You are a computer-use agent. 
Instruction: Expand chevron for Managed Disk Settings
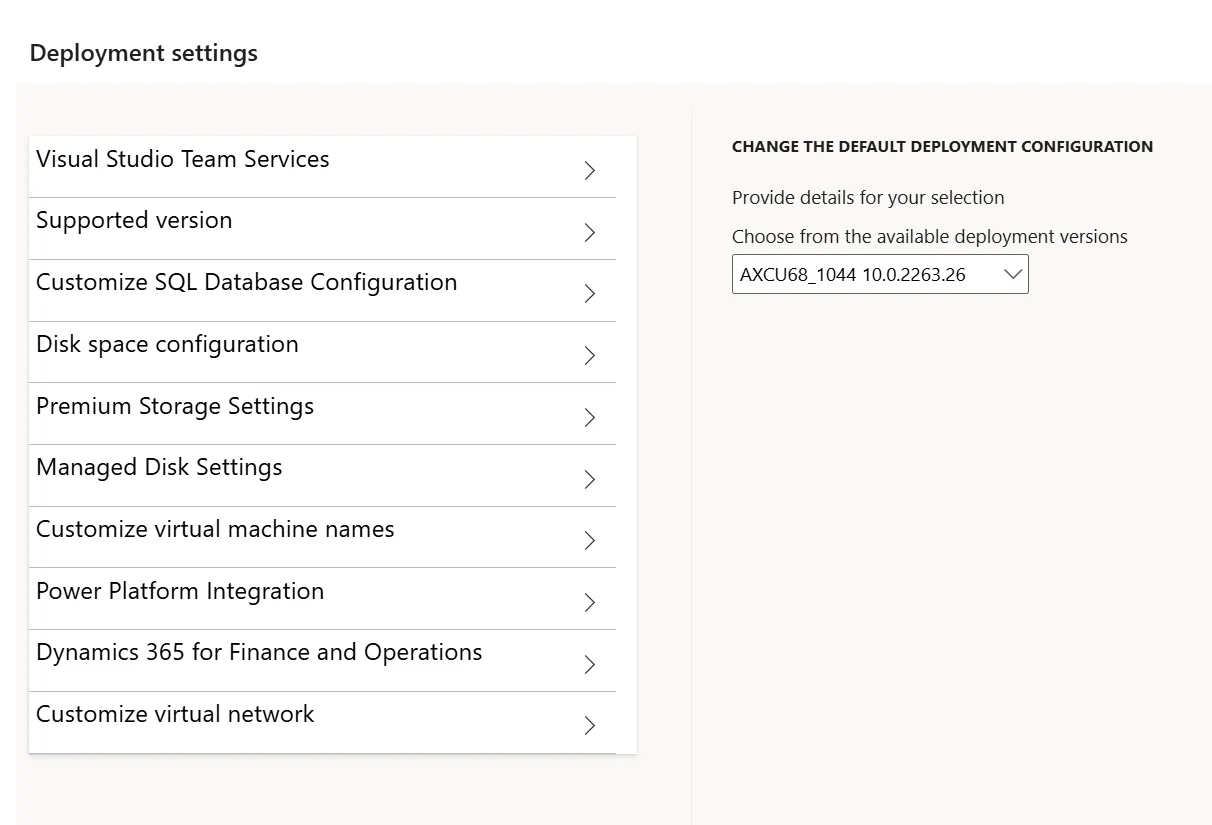[x=590, y=480]
